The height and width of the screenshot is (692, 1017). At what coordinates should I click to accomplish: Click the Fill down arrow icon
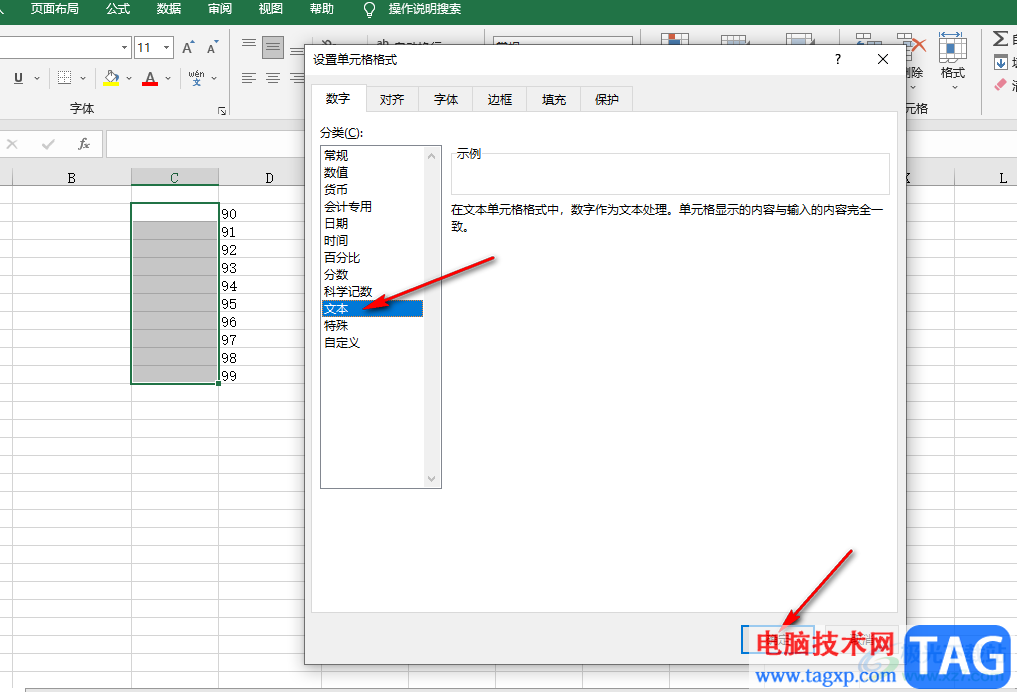tap(1001, 62)
